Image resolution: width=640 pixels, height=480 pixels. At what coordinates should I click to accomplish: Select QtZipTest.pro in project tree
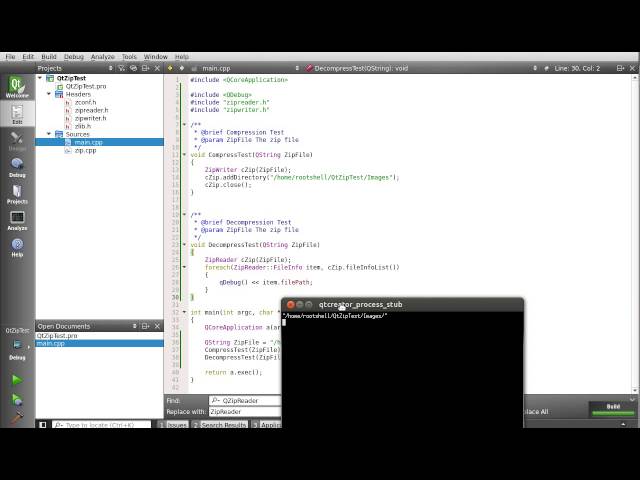(86, 86)
